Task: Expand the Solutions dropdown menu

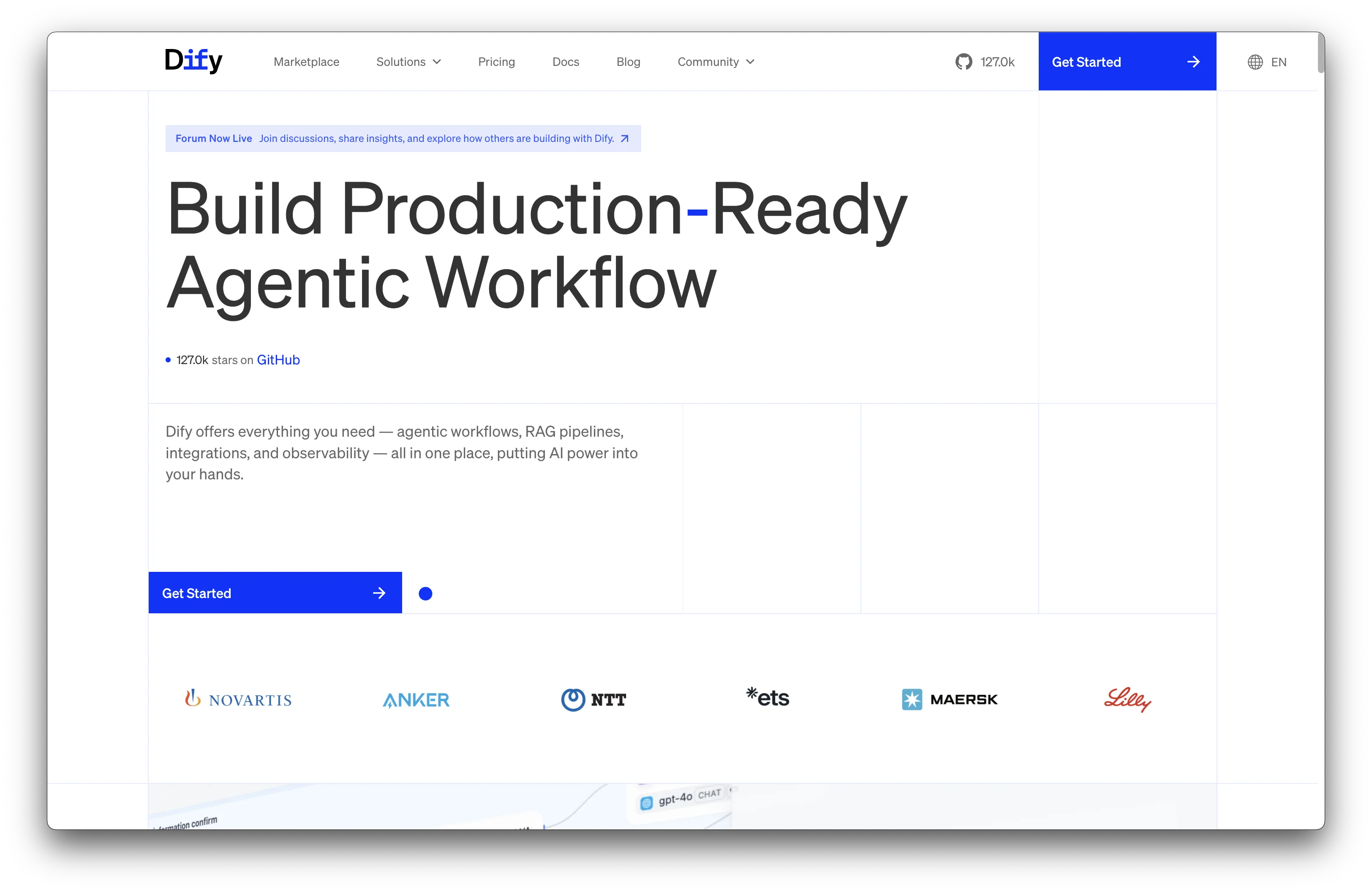Action: [x=408, y=62]
